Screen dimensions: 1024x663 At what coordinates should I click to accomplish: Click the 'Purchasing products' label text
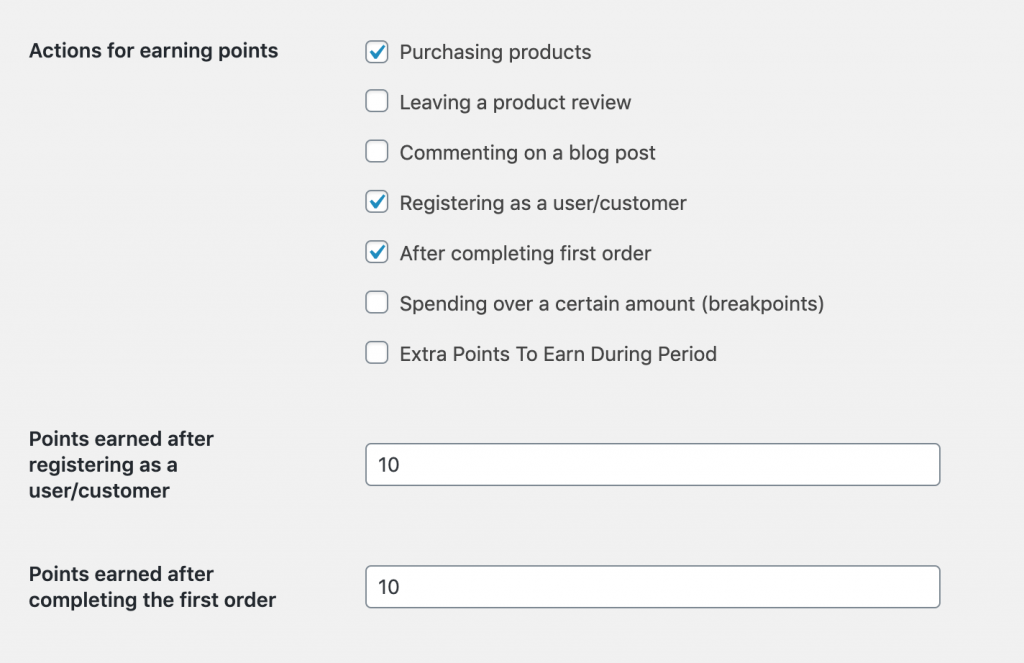(495, 52)
